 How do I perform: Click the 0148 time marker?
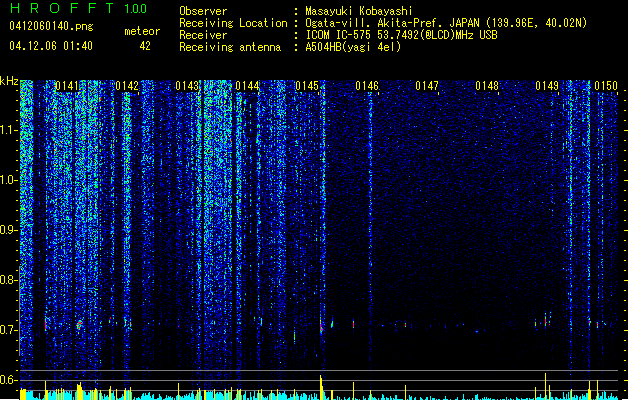[x=487, y=86]
